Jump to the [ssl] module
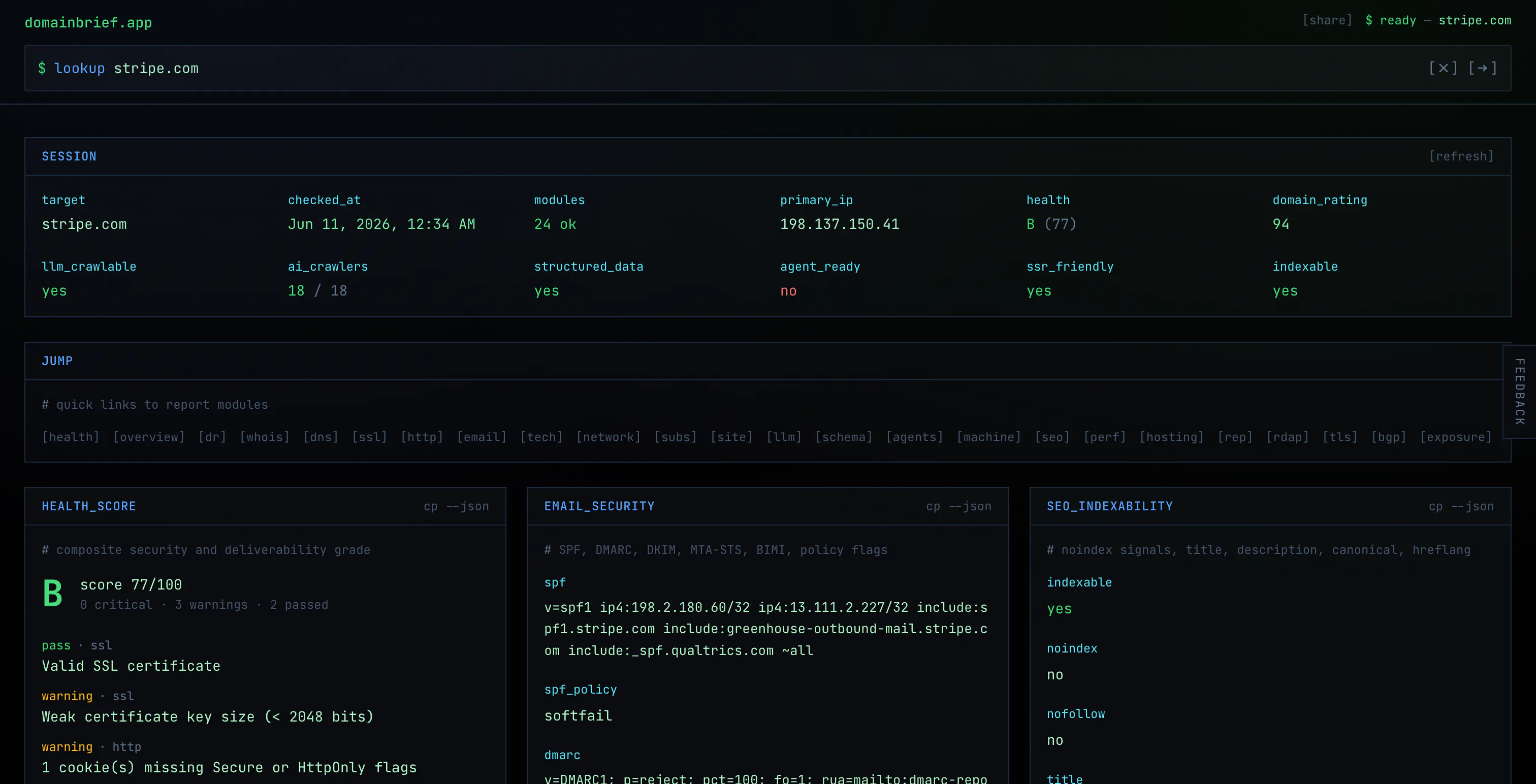 370,437
